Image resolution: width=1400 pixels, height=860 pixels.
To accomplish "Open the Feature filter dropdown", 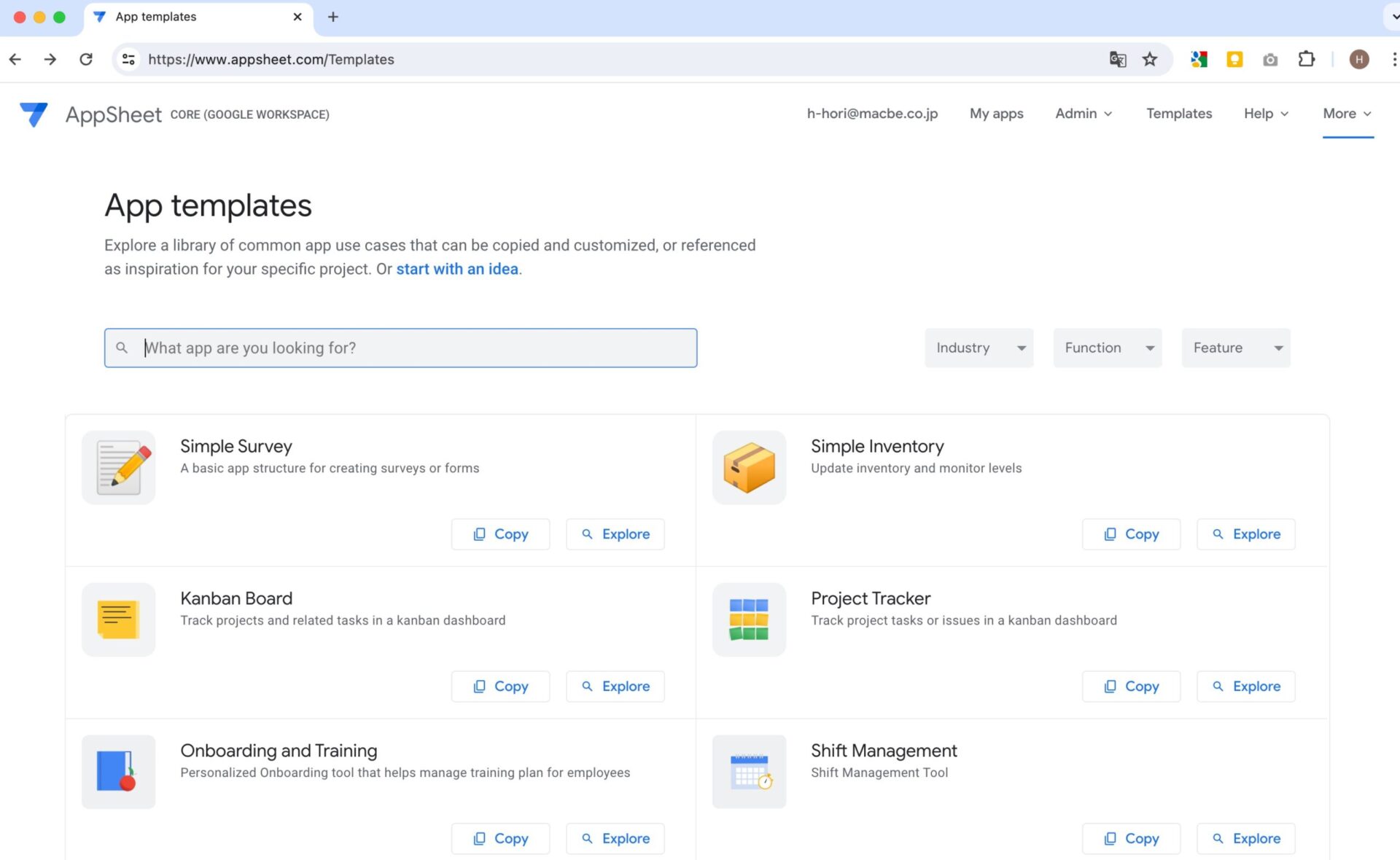I will (1235, 348).
